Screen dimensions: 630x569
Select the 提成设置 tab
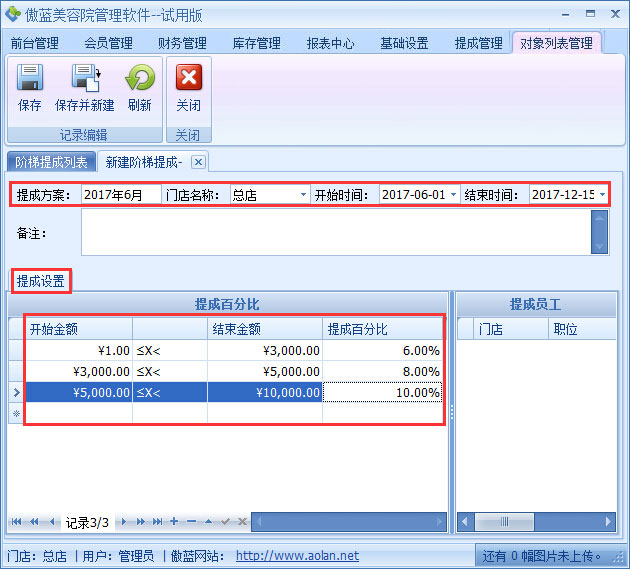tap(41, 281)
